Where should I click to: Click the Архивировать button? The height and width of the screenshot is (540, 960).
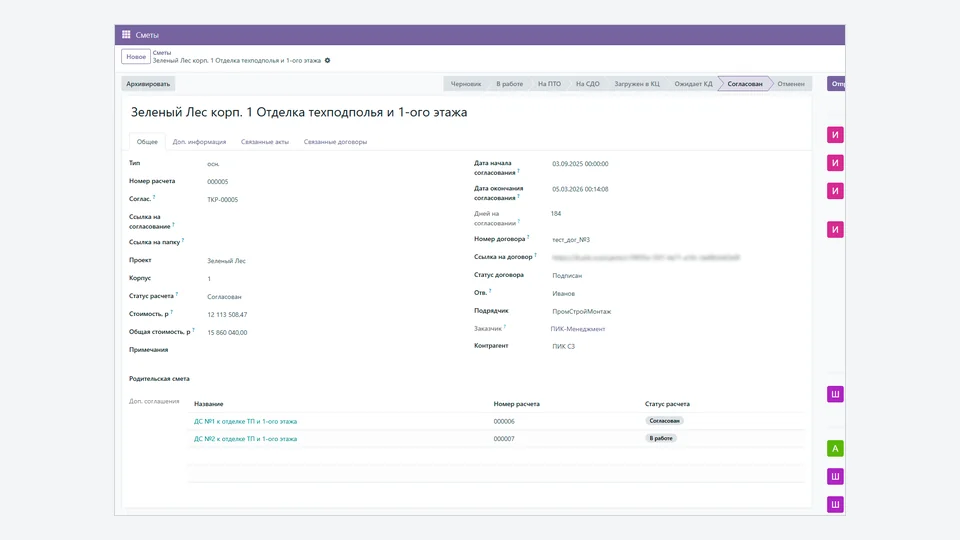[x=148, y=84]
